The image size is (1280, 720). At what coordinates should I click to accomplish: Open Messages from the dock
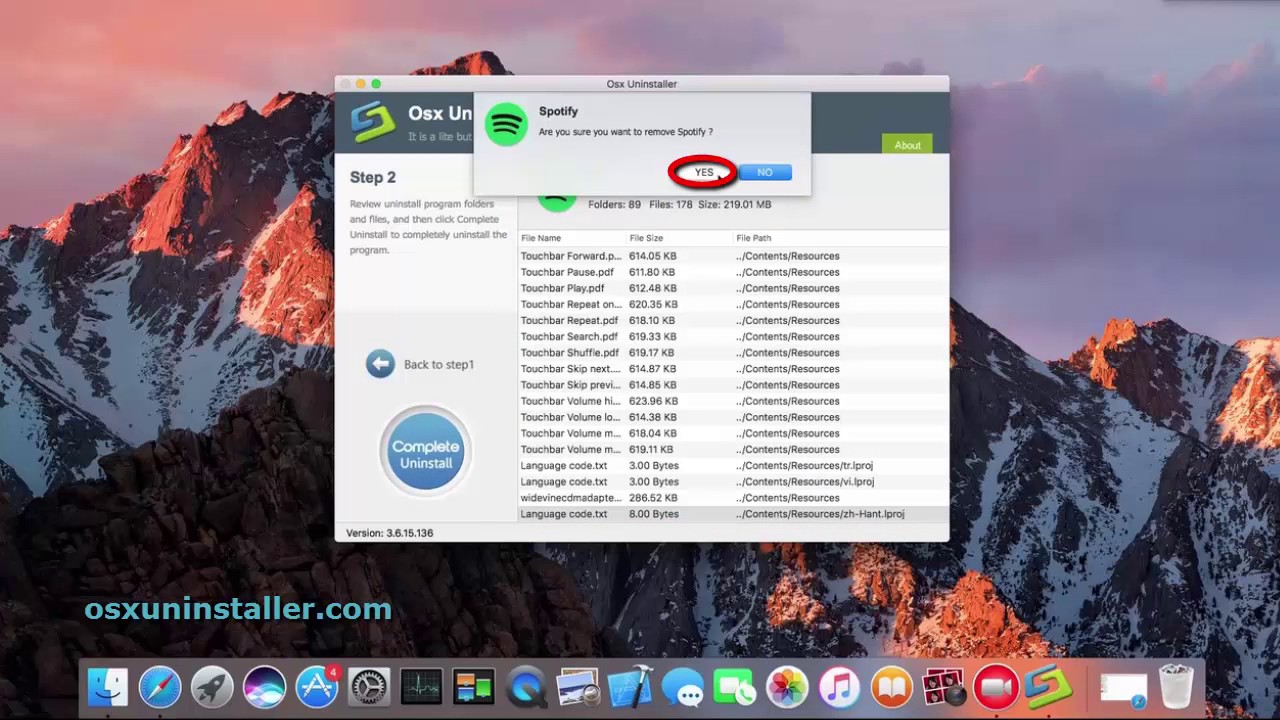point(683,687)
